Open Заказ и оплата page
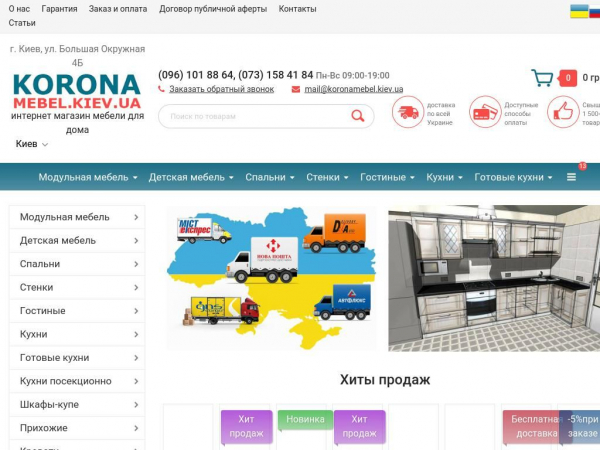600x450 pixels. [x=118, y=9]
